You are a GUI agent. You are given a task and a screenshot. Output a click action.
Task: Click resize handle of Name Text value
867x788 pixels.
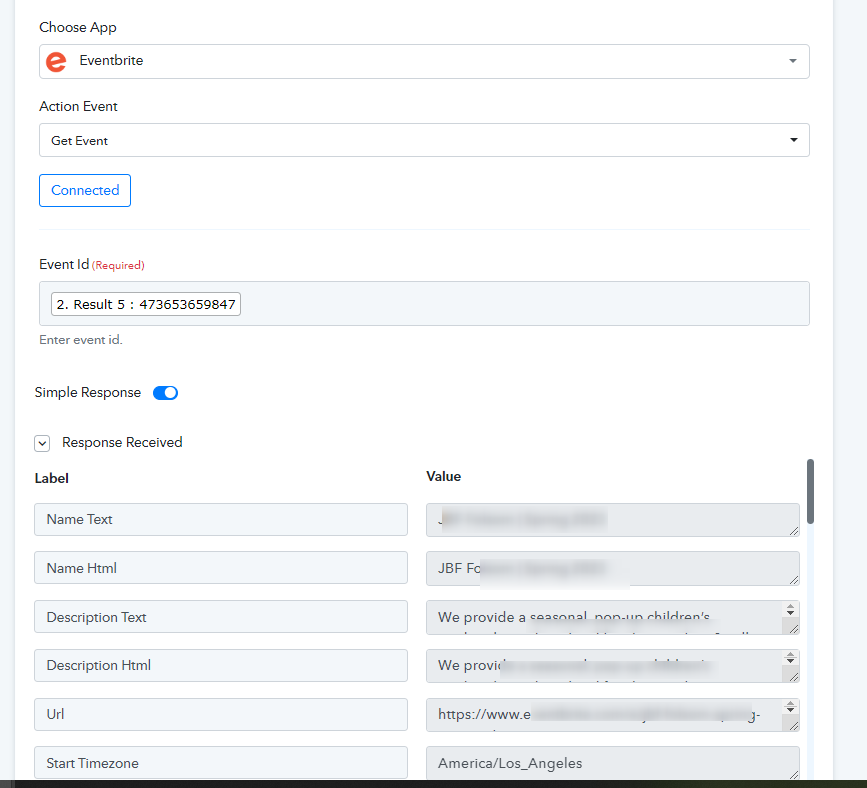click(794, 531)
